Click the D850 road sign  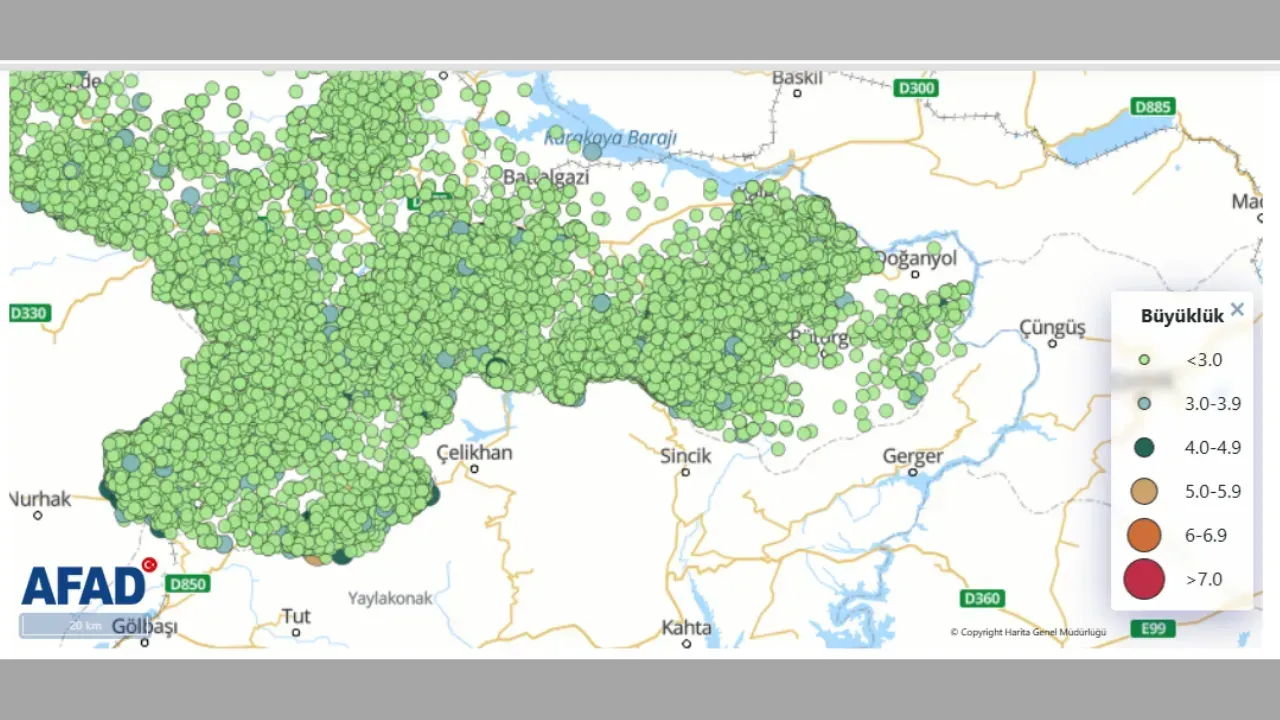coord(188,584)
